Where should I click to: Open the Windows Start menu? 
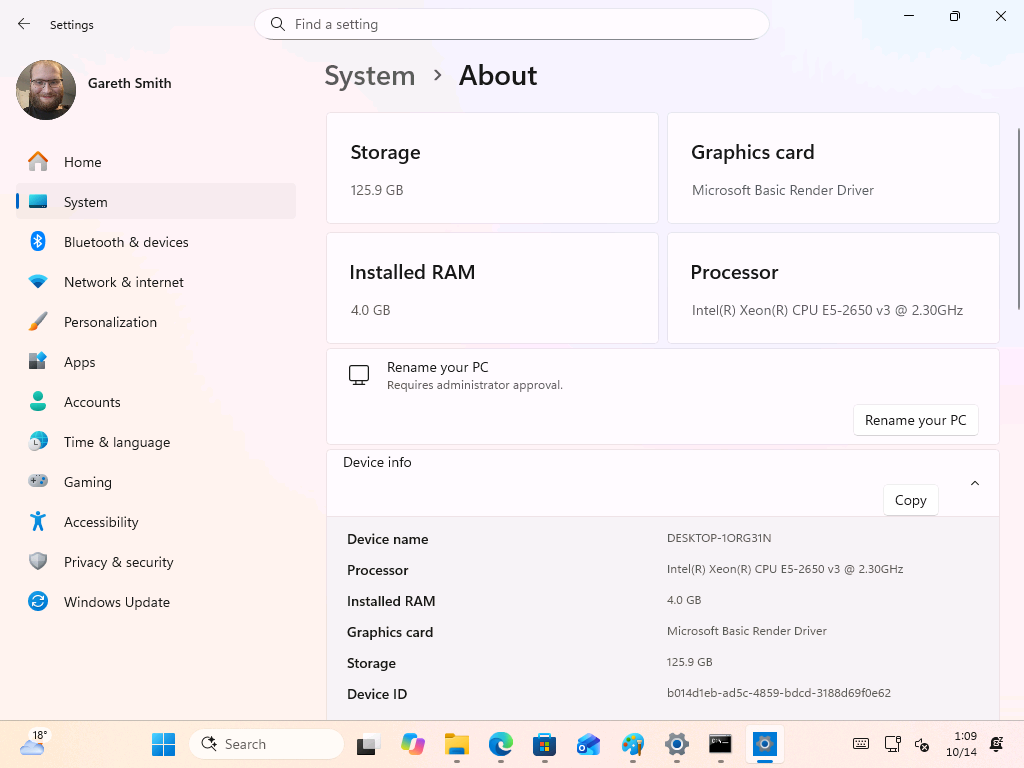tap(163, 744)
